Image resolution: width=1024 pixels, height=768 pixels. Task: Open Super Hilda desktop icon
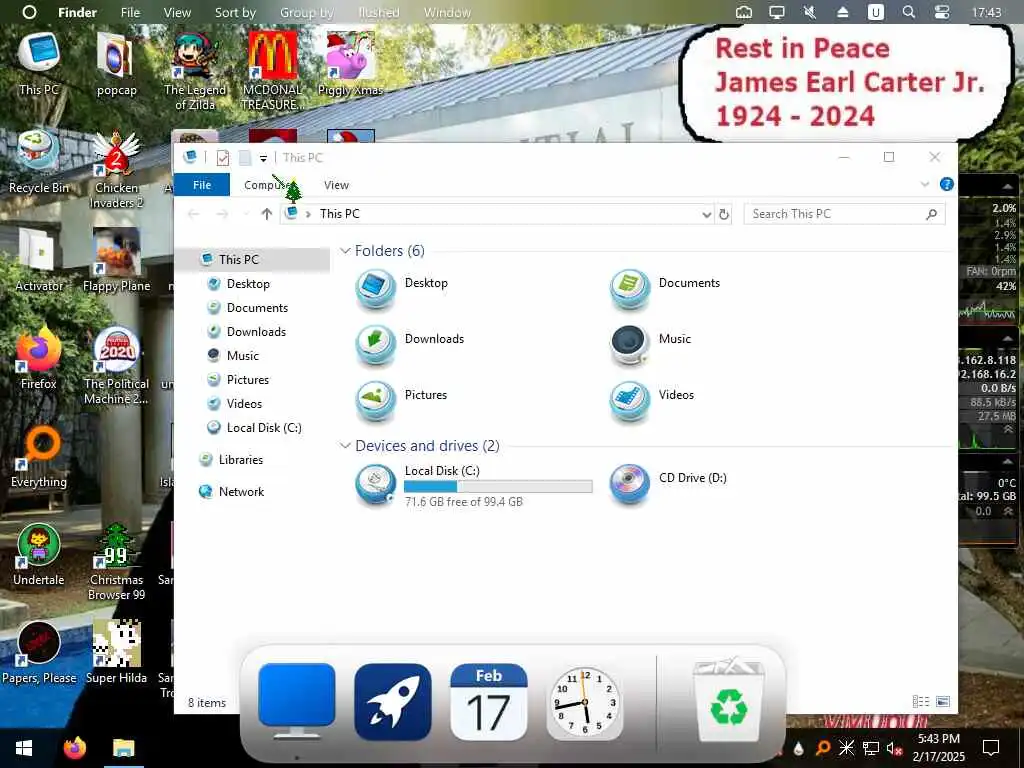coord(116,652)
